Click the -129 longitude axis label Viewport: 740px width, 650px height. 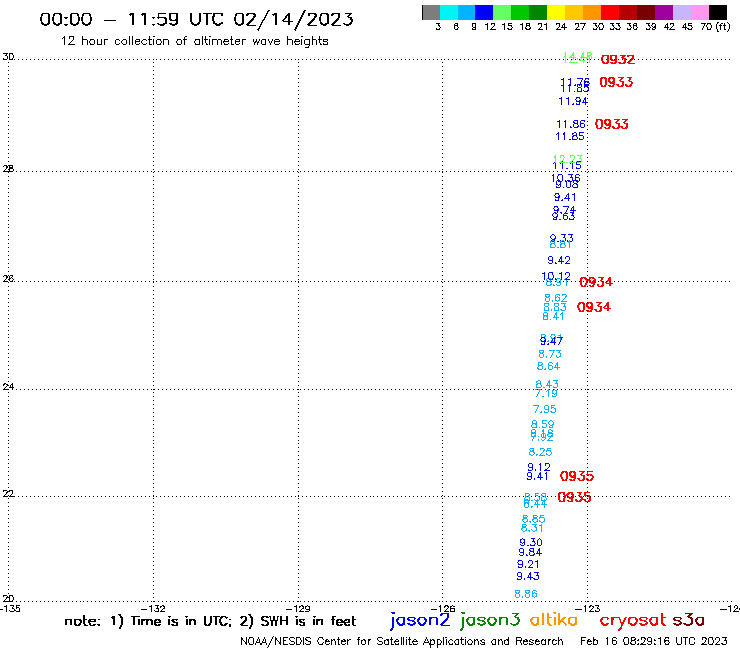pos(298,609)
